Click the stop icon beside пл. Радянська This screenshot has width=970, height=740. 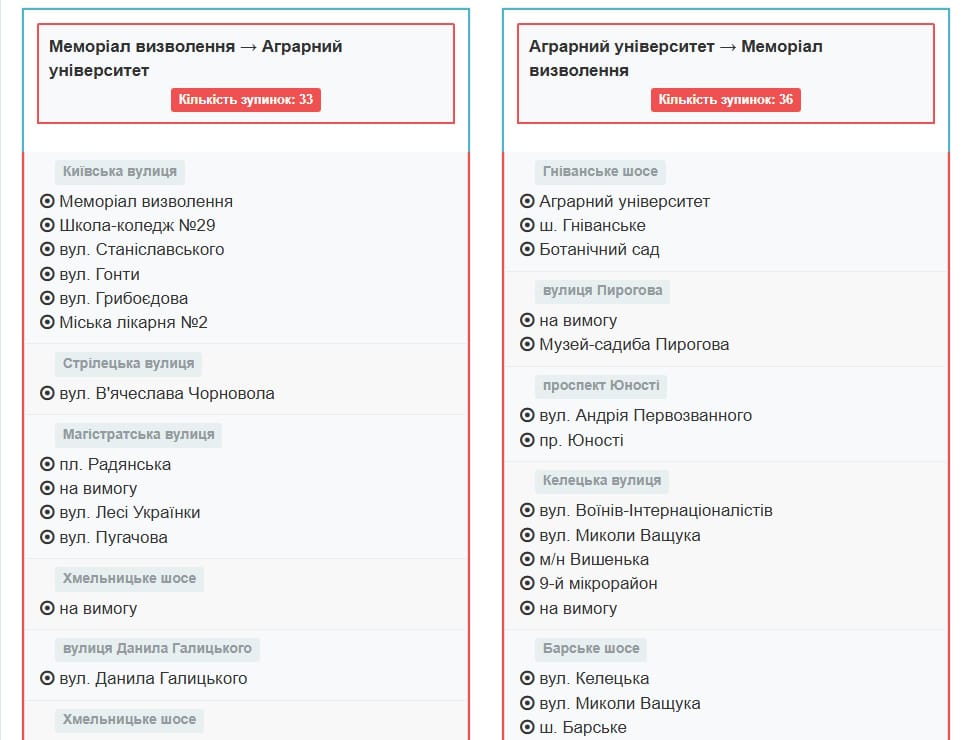[47, 464]
